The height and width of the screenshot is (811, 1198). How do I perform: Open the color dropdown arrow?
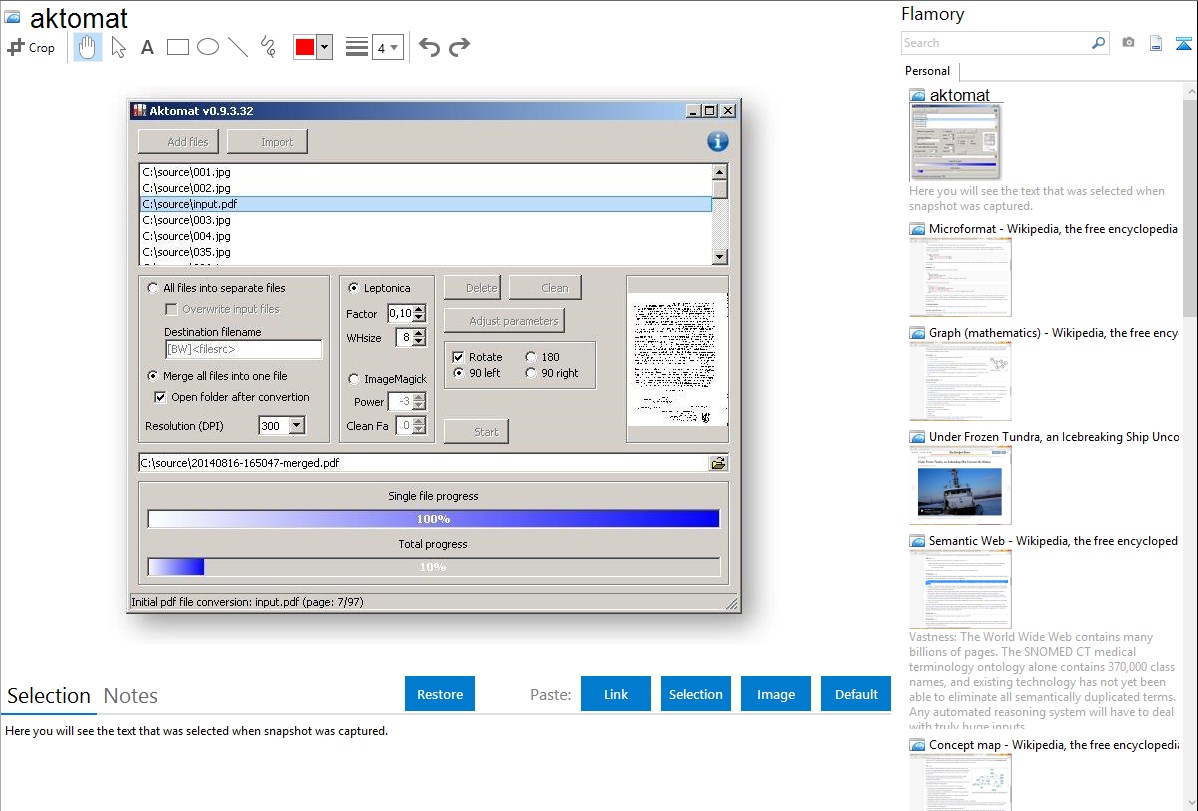pos(325,47)
